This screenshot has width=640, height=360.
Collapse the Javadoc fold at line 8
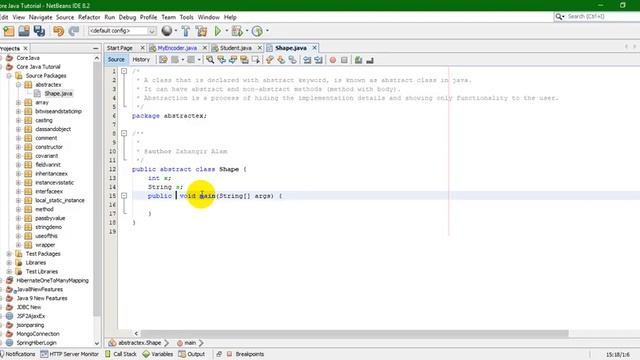(x=124, y=133)
